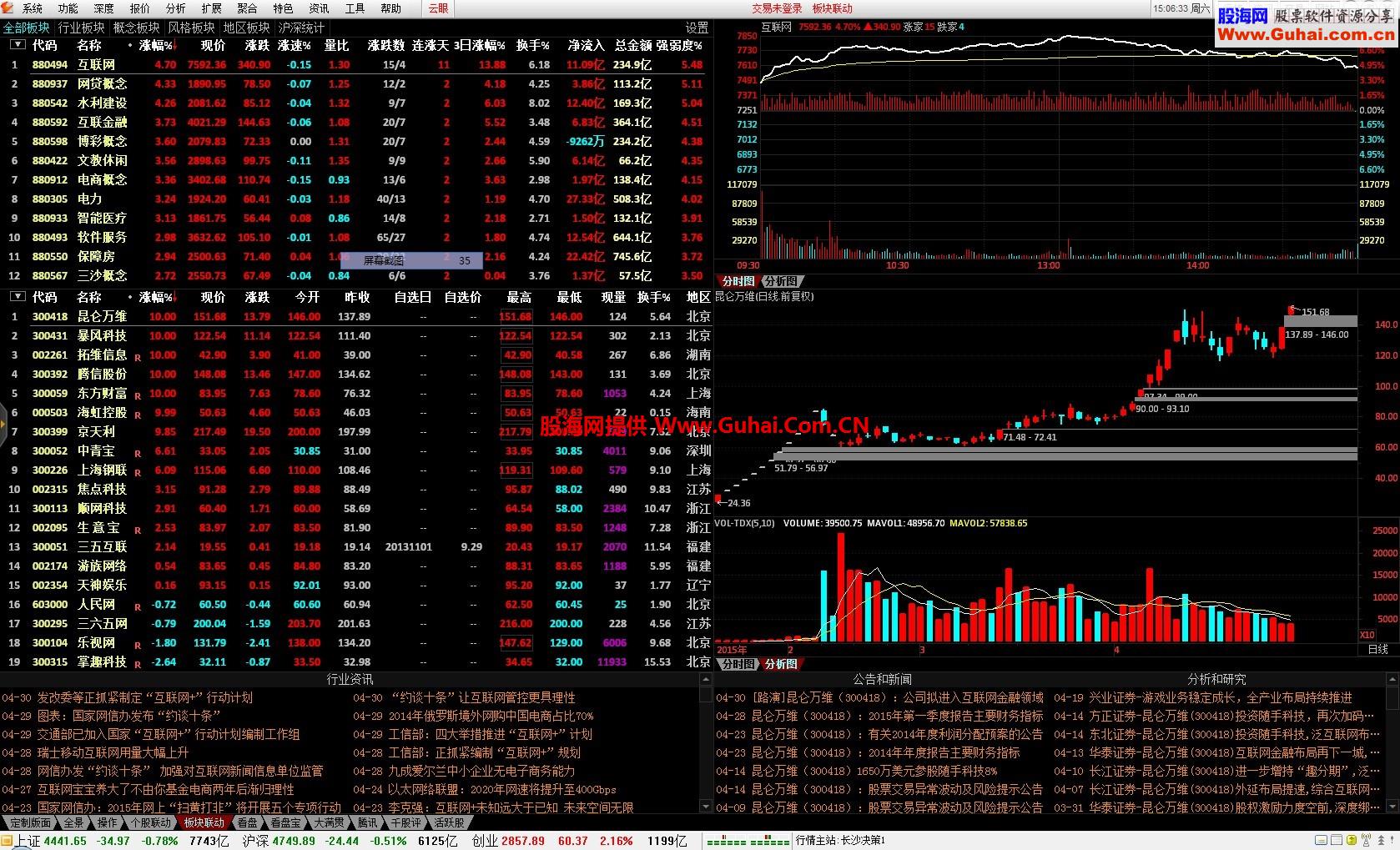Click the R margin marker beside 拓维信息
This screenshot has width=1400, height=850.
(x=138, y=358)
